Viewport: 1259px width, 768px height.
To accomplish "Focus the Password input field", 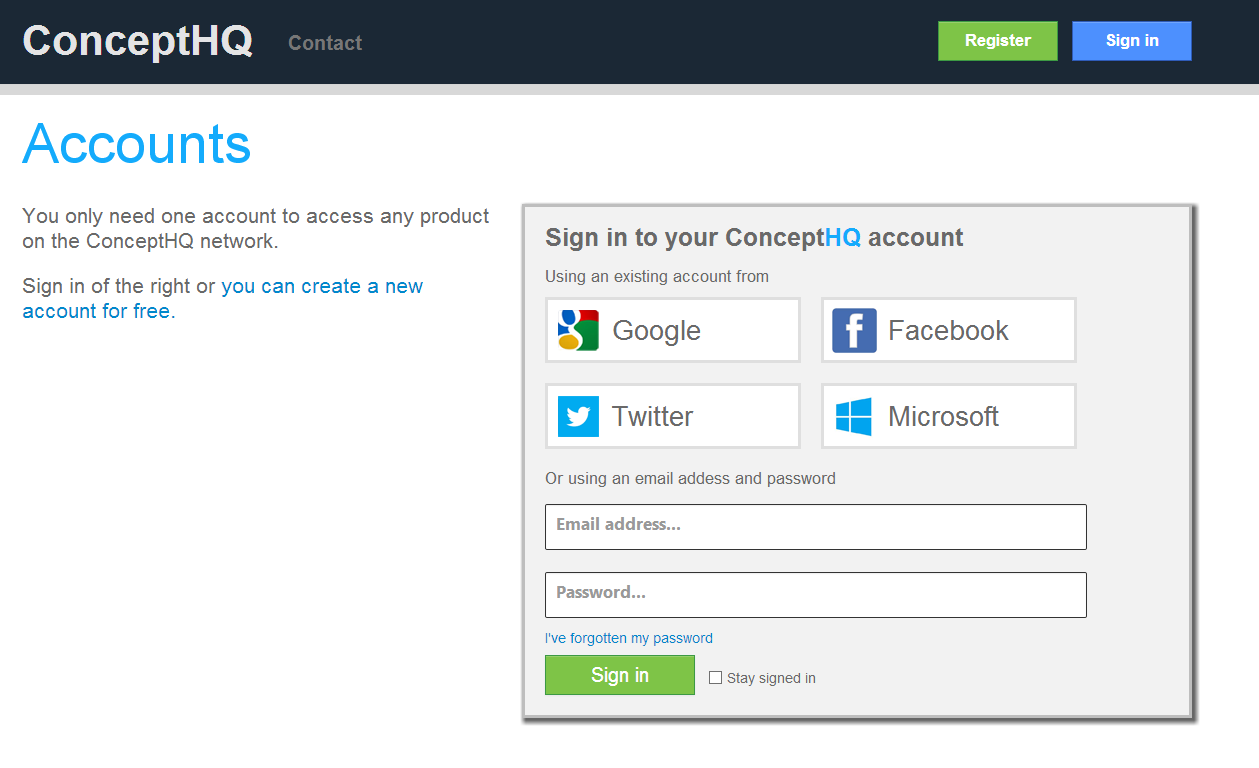I will pos(816,595).
